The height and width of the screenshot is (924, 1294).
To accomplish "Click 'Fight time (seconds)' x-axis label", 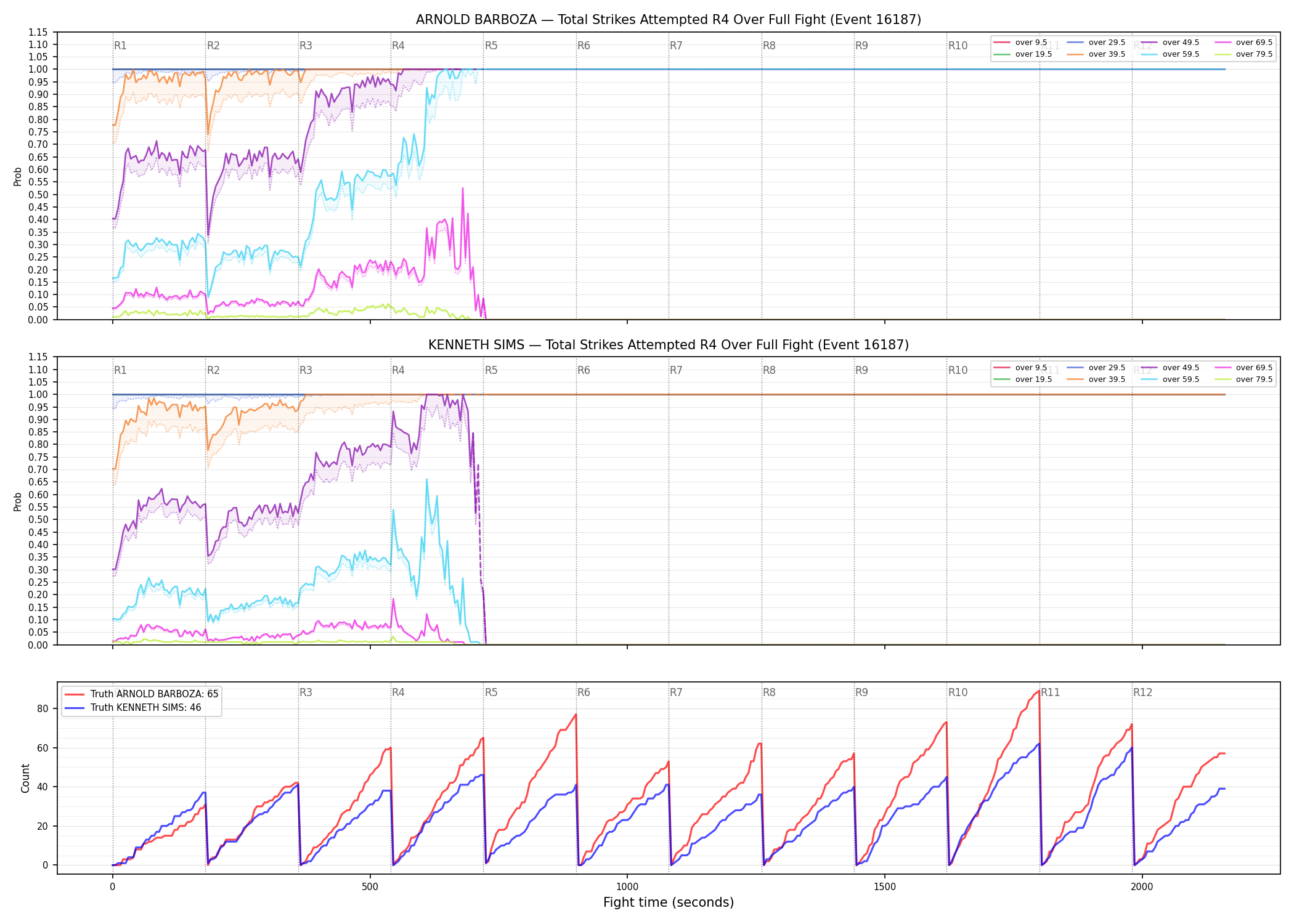I will (x=669, y=902).
